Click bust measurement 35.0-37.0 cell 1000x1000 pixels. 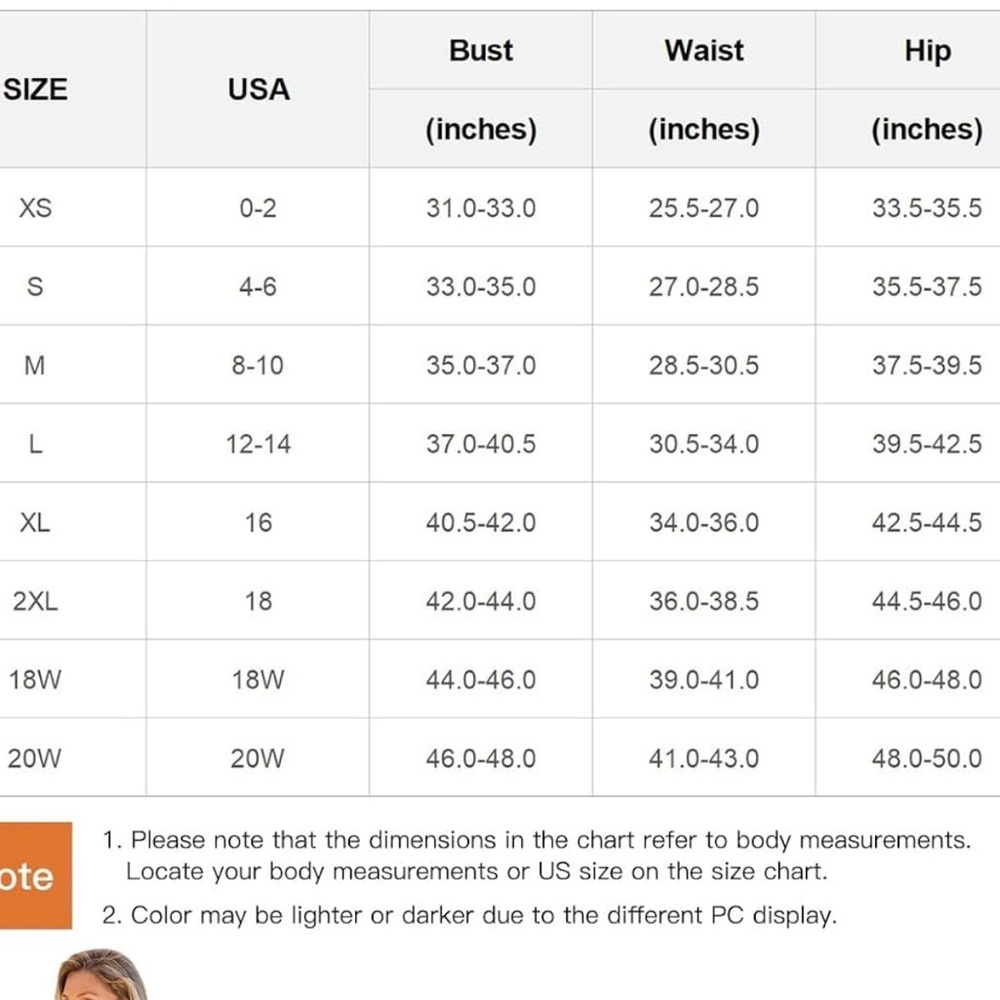click(481, 365)
